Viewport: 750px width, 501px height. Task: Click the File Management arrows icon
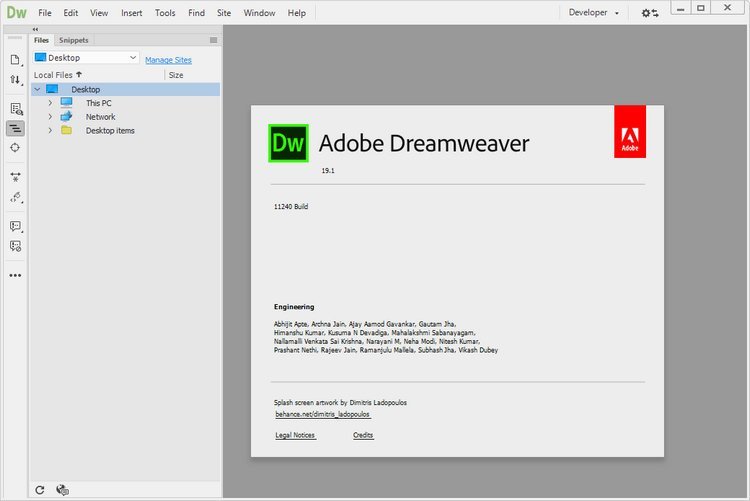tap(15, 79)
